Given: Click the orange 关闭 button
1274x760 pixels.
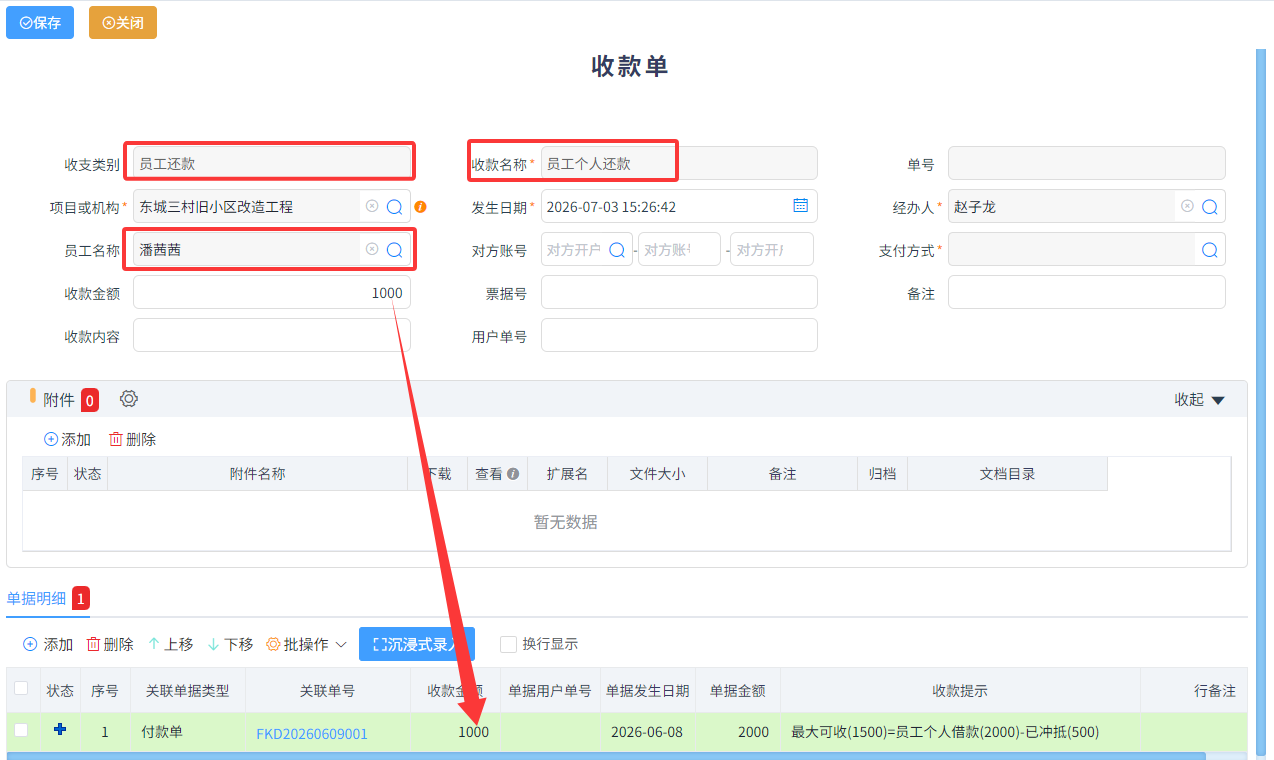Looking at the screenshot, I should point(123,22).
